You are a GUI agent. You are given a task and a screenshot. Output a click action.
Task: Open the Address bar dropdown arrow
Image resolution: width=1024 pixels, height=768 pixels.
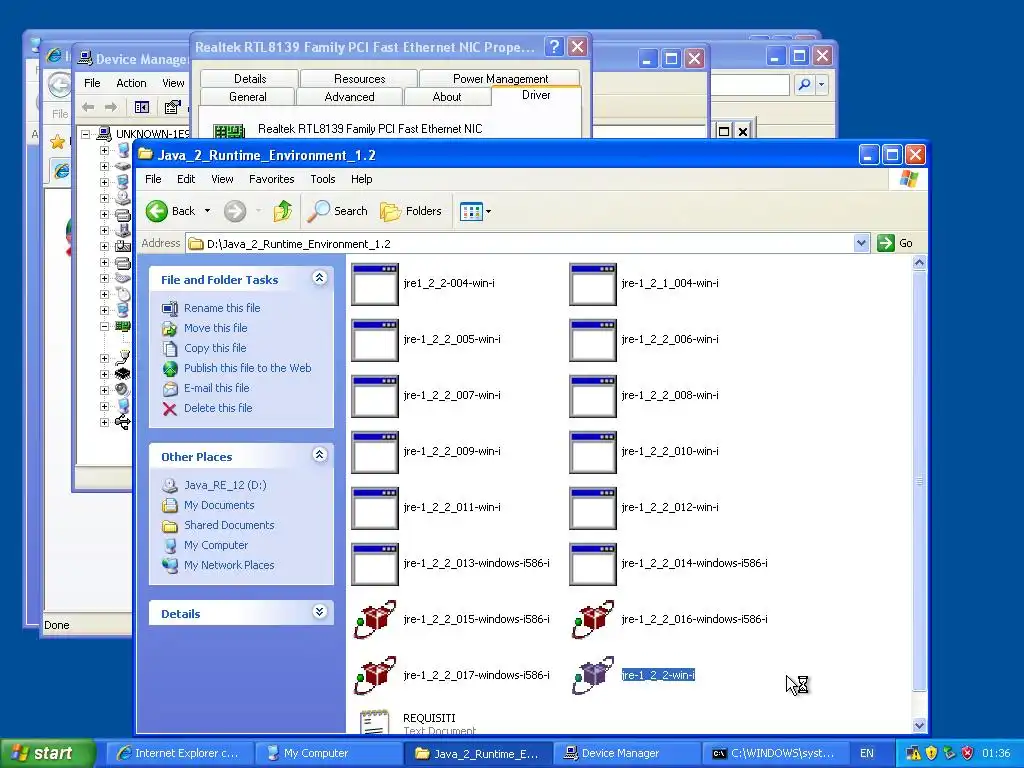(861, 244)
